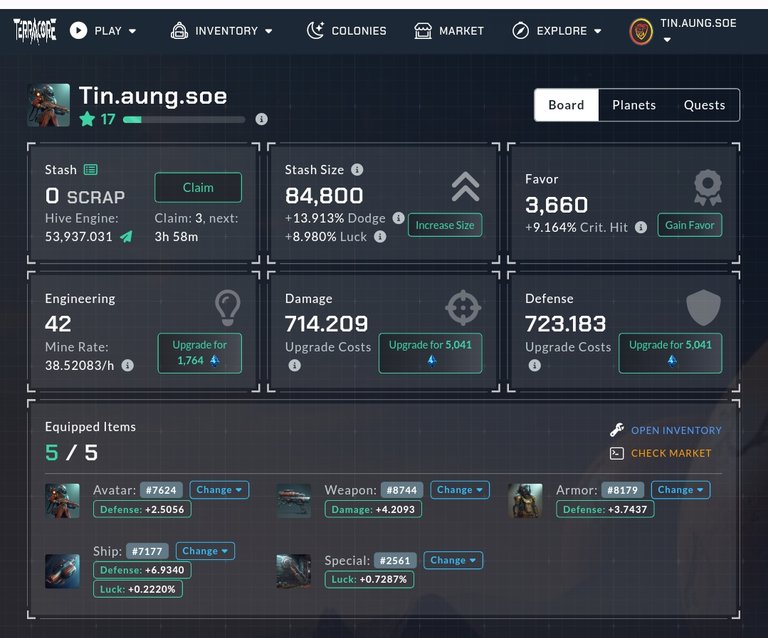Click the Armor #8179 ID tag
Screen dimensions: 768x638
(623, 490)
